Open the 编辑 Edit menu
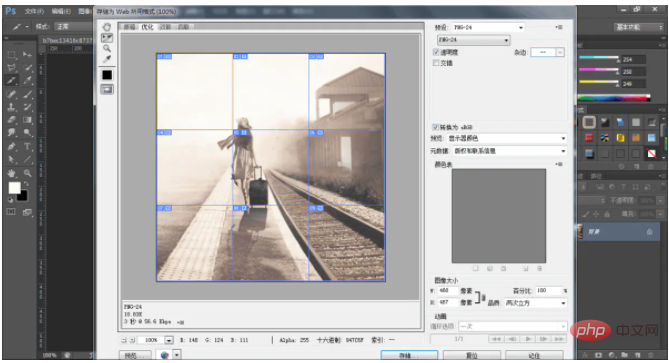This screenshot has height=363, width=669. coord(61,12)
